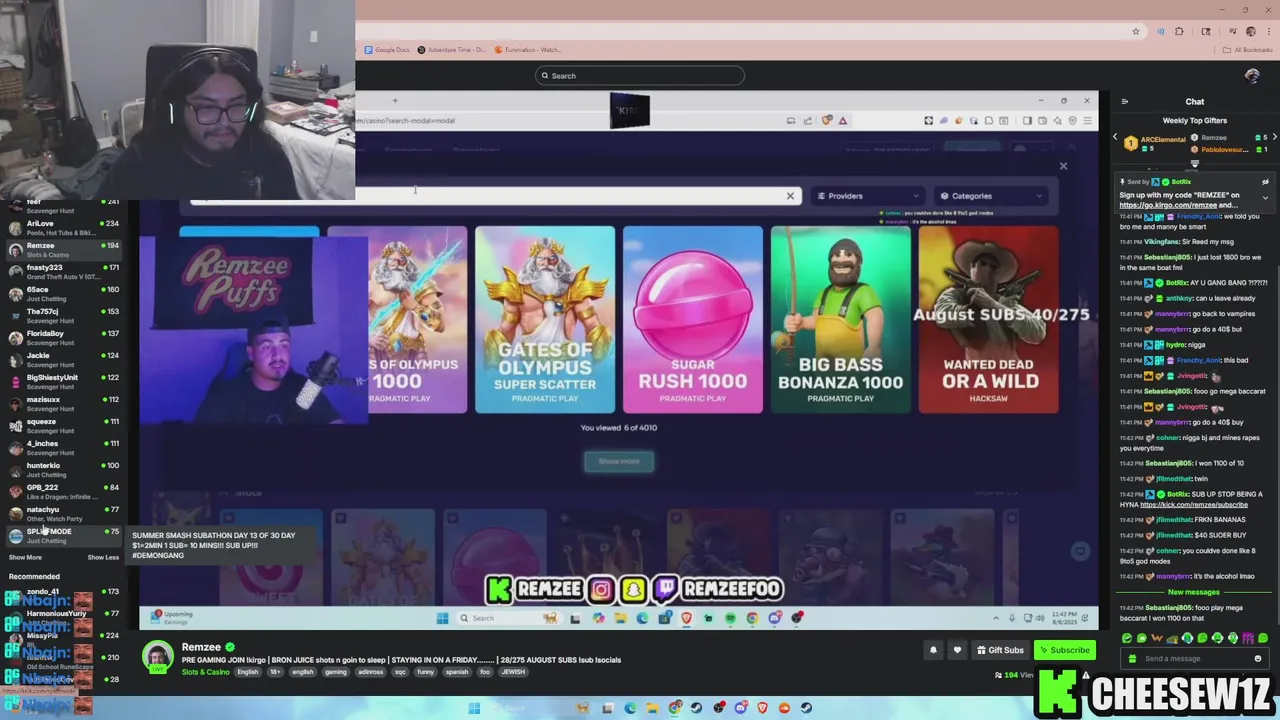Open the go.kirgo.com/remzee pinned link
Viewport: 1280px width, 720px height.
(1168, 205)
